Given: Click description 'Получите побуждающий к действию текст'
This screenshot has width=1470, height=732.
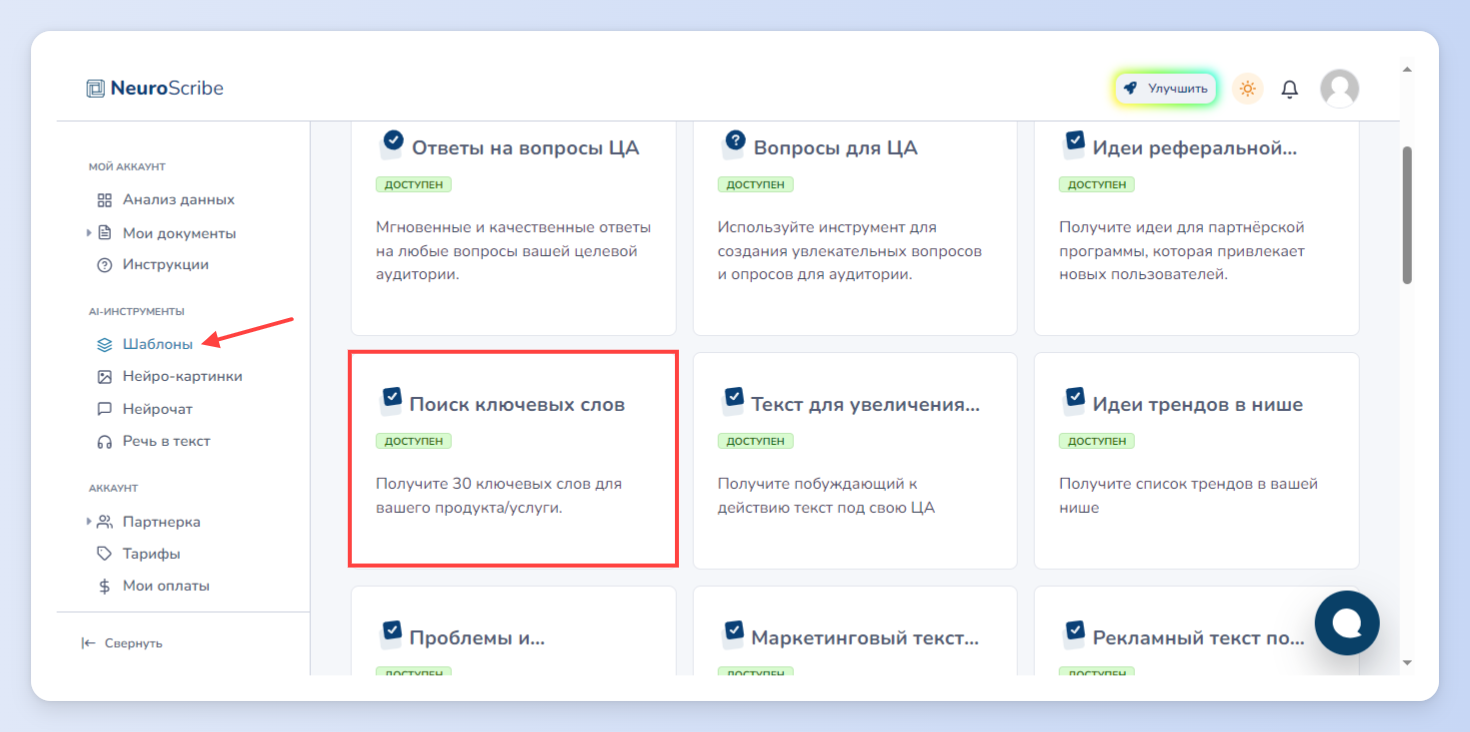Looking at the screenshot, I should coord(826,496).
